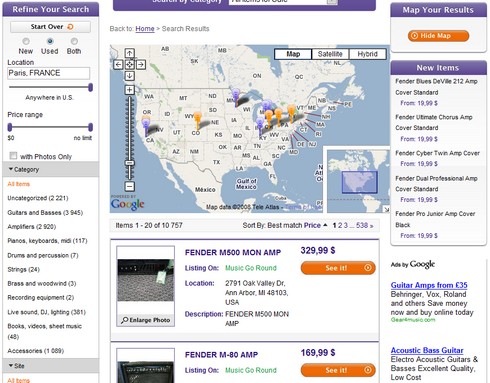This screenshot has height=383, width=490.
Task: Enable with Photos Only checkbox
Action: (x=13, y=156)
